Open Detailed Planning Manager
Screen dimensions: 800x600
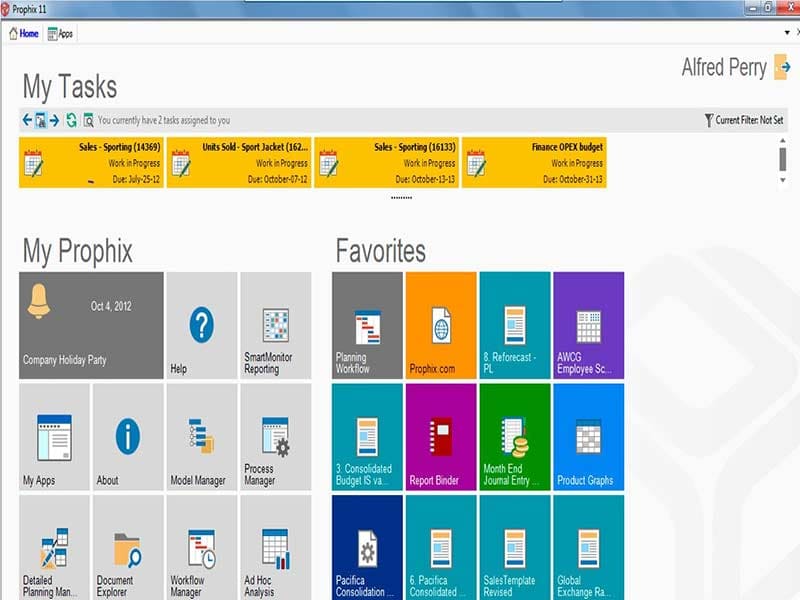[x=52, y=552]
